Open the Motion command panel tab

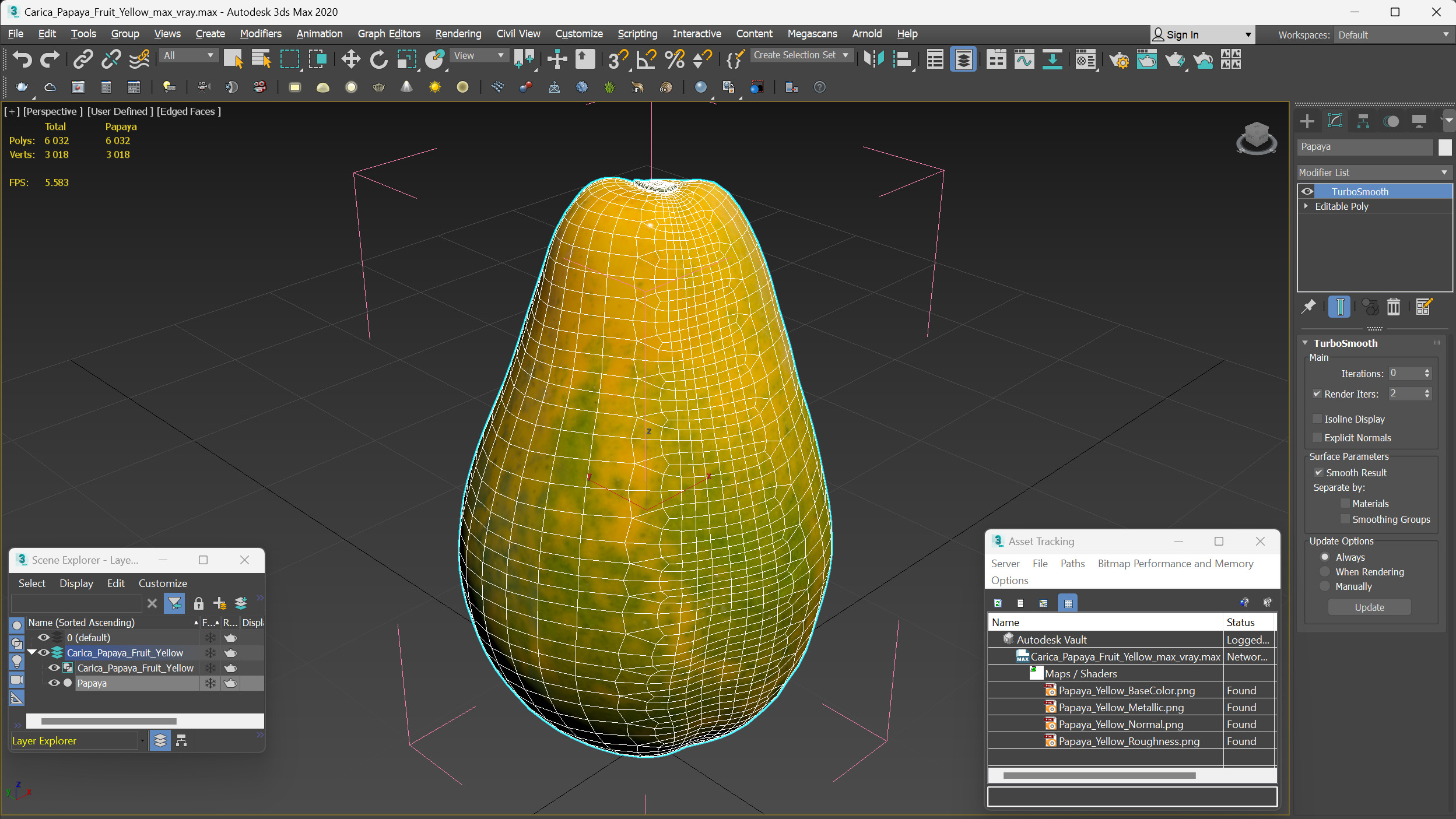click(1391, 121)
